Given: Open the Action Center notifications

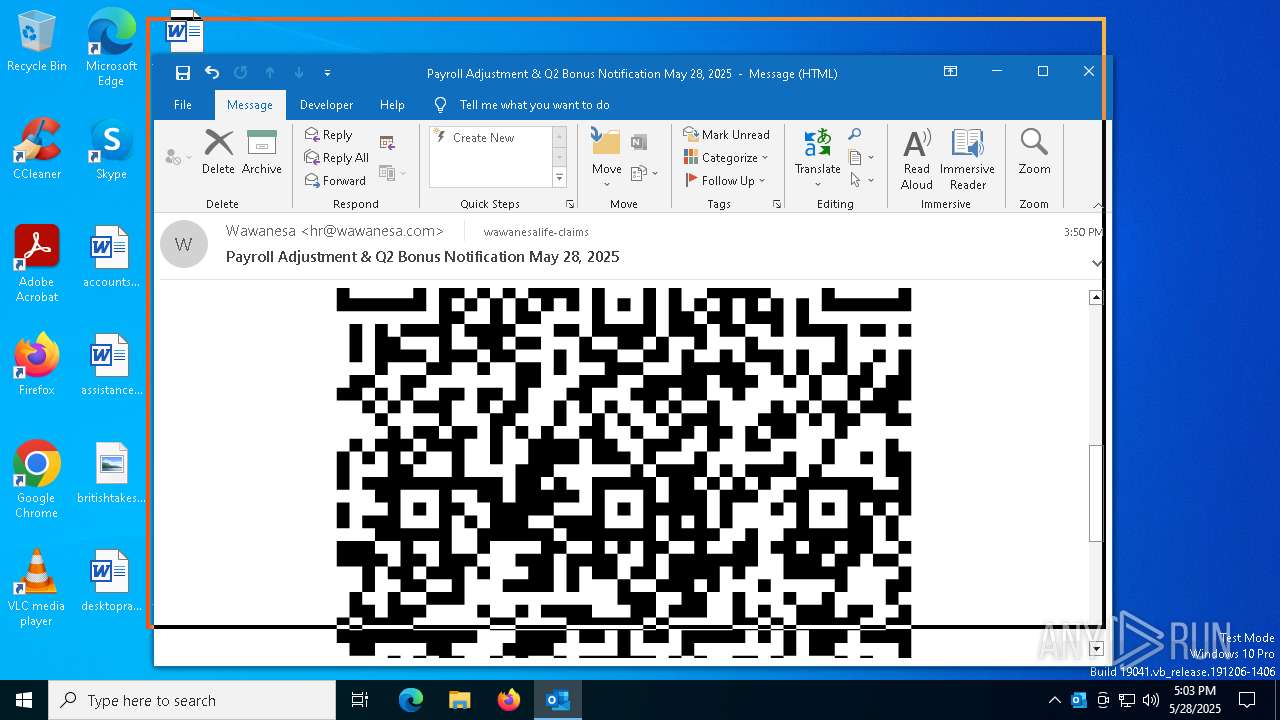Looking at the screenshot, I should pyautogui.click(x=1247, y=700).
